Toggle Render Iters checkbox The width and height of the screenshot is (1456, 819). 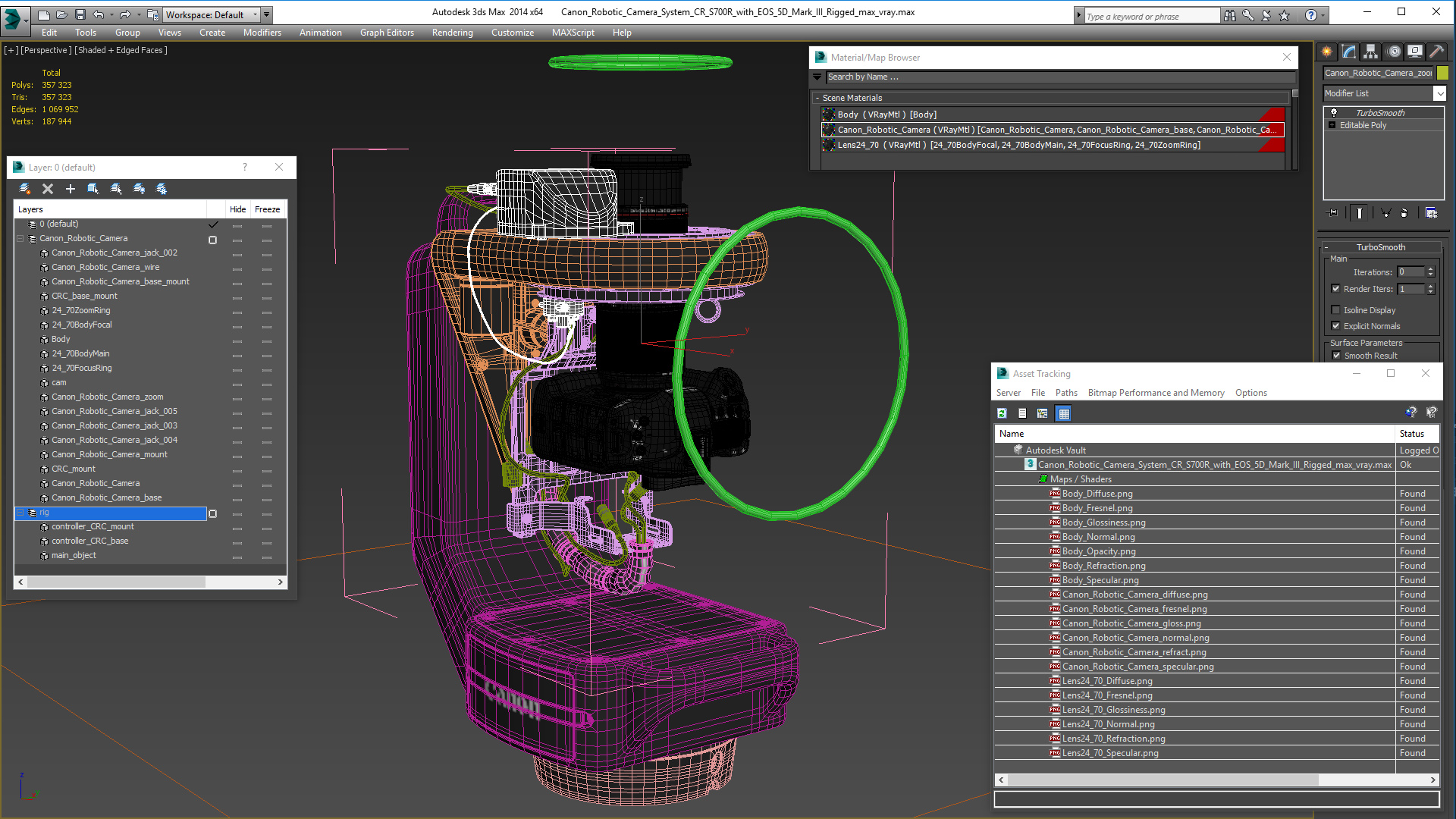[1336, 289]
